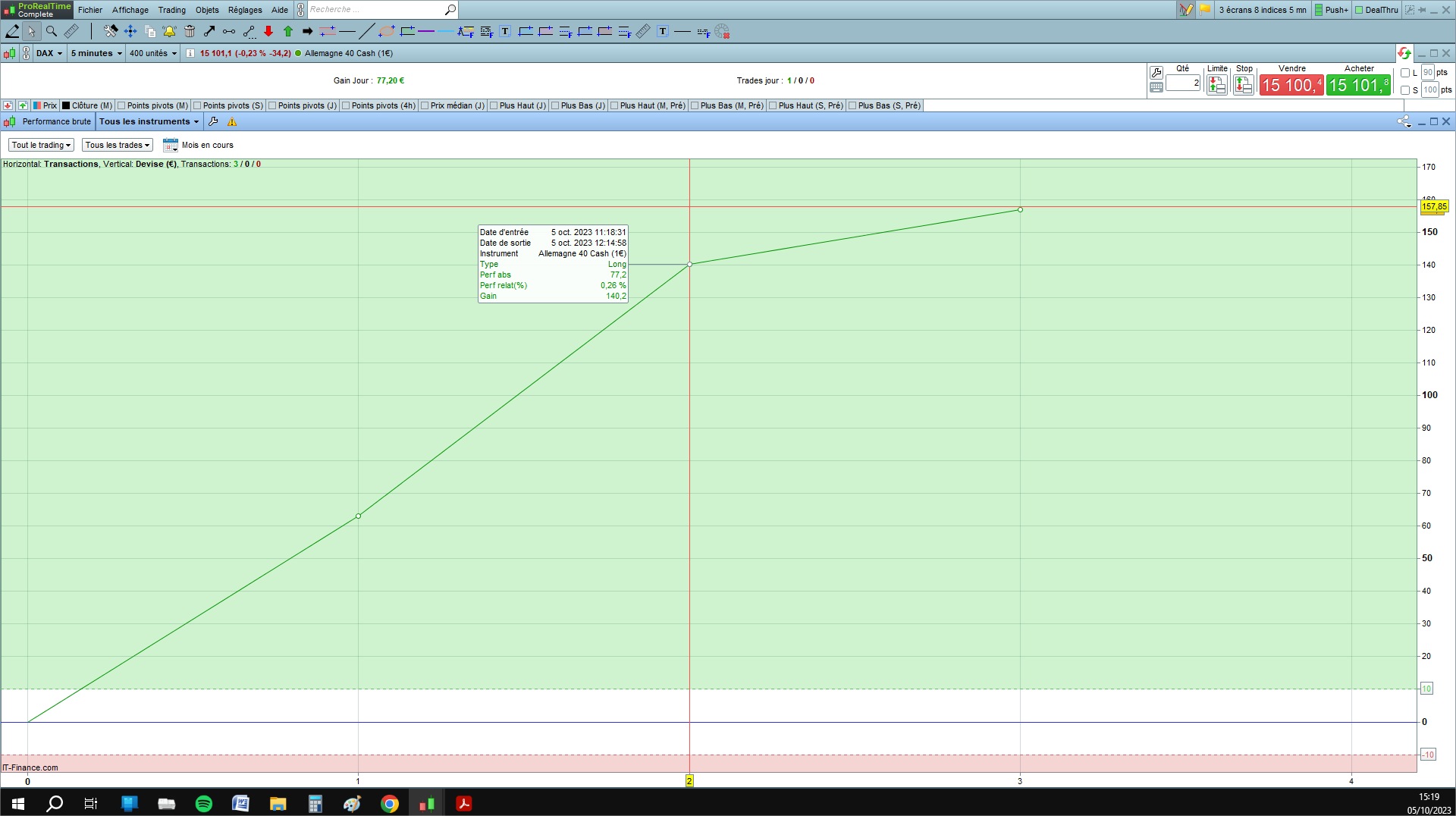
Task: Open the Tous les trades dropdown
Action: pos(117,145)
